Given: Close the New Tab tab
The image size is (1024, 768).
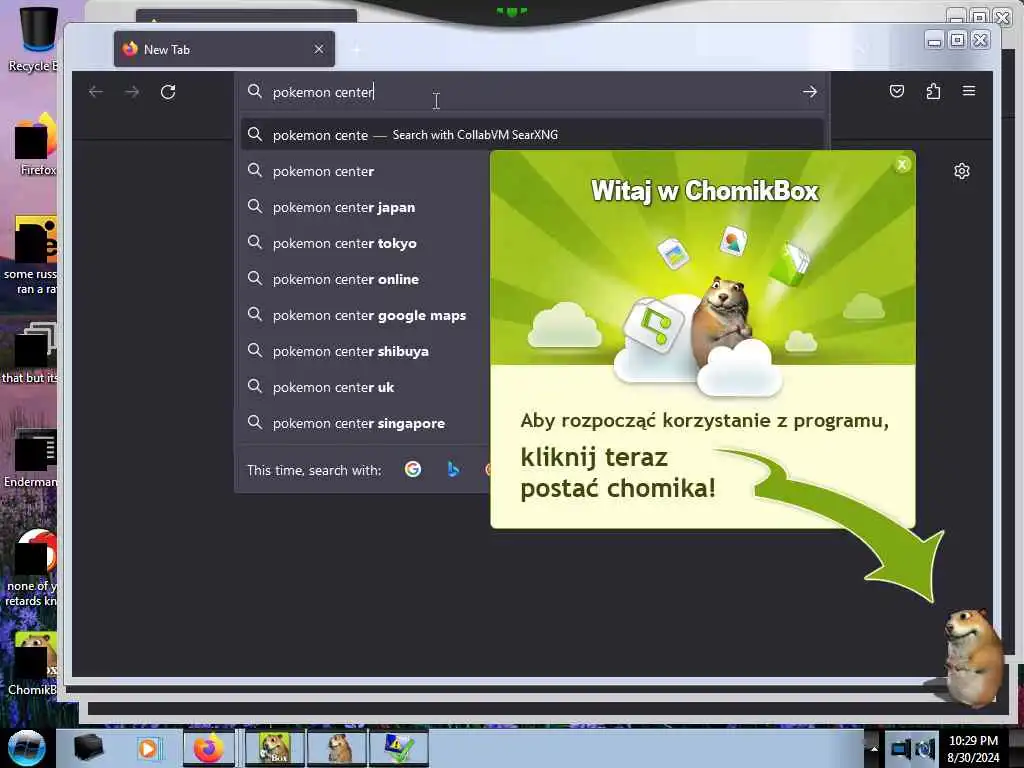Looking at the screenshot, I should (319, 50).
